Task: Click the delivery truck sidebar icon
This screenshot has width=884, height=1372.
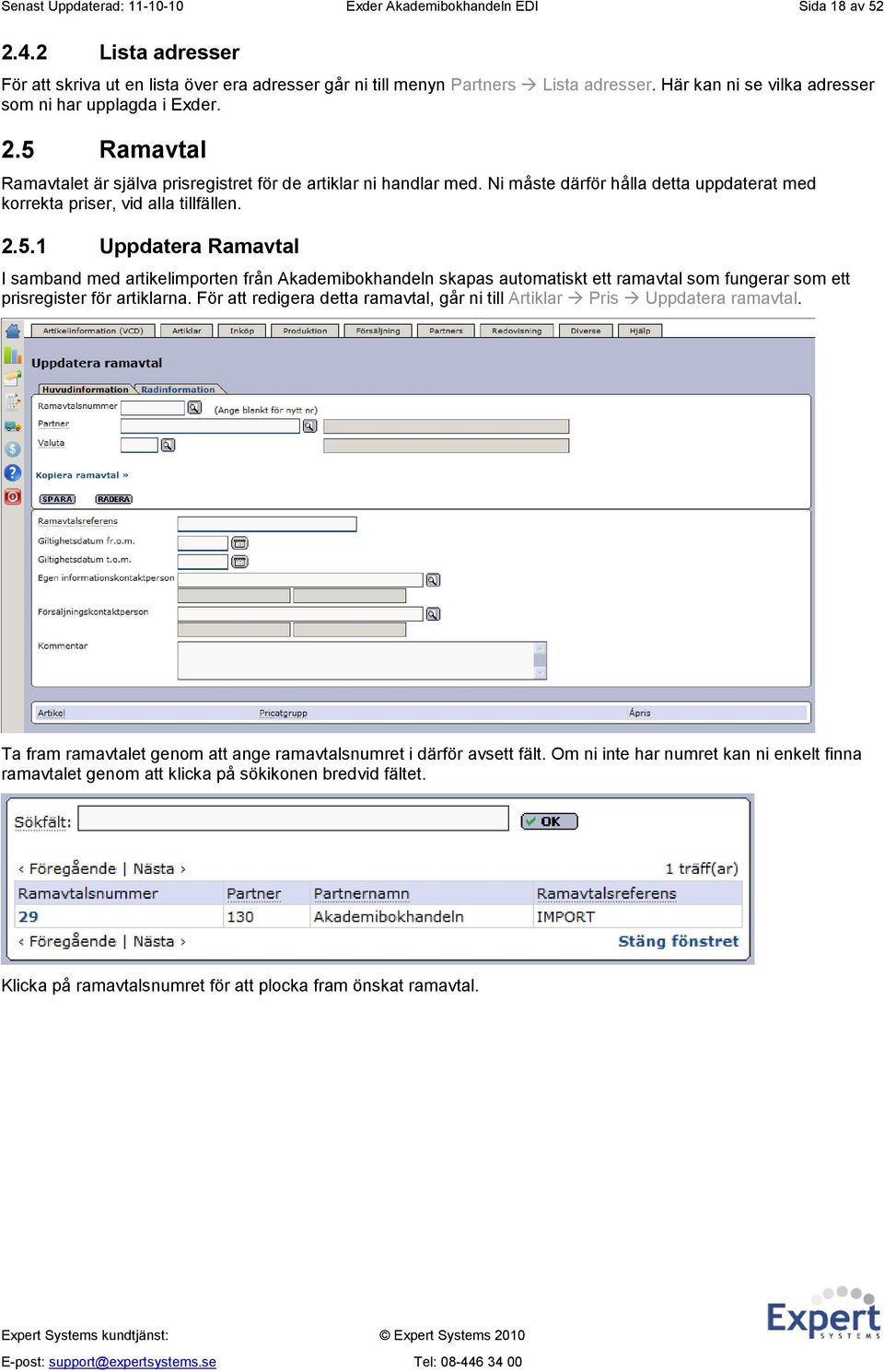Action: [13, 425]
